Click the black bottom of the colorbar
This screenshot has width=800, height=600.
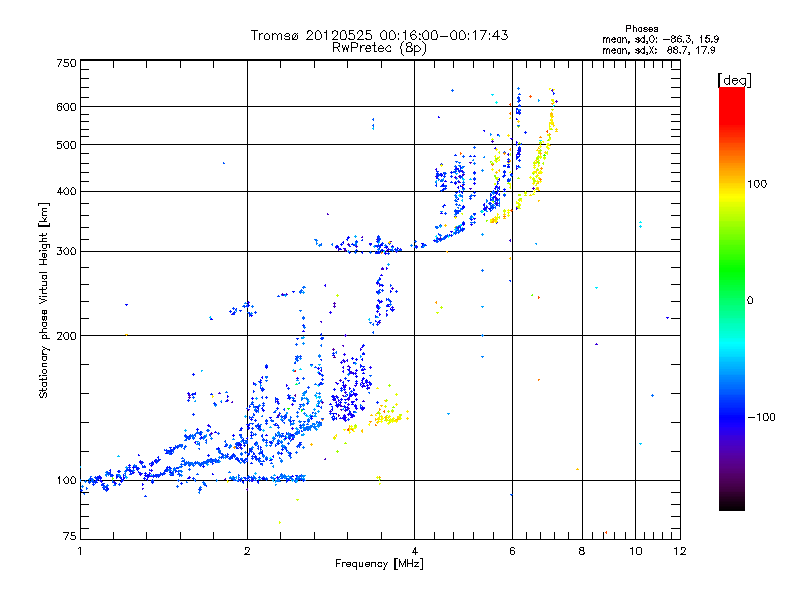click(732, 503)
